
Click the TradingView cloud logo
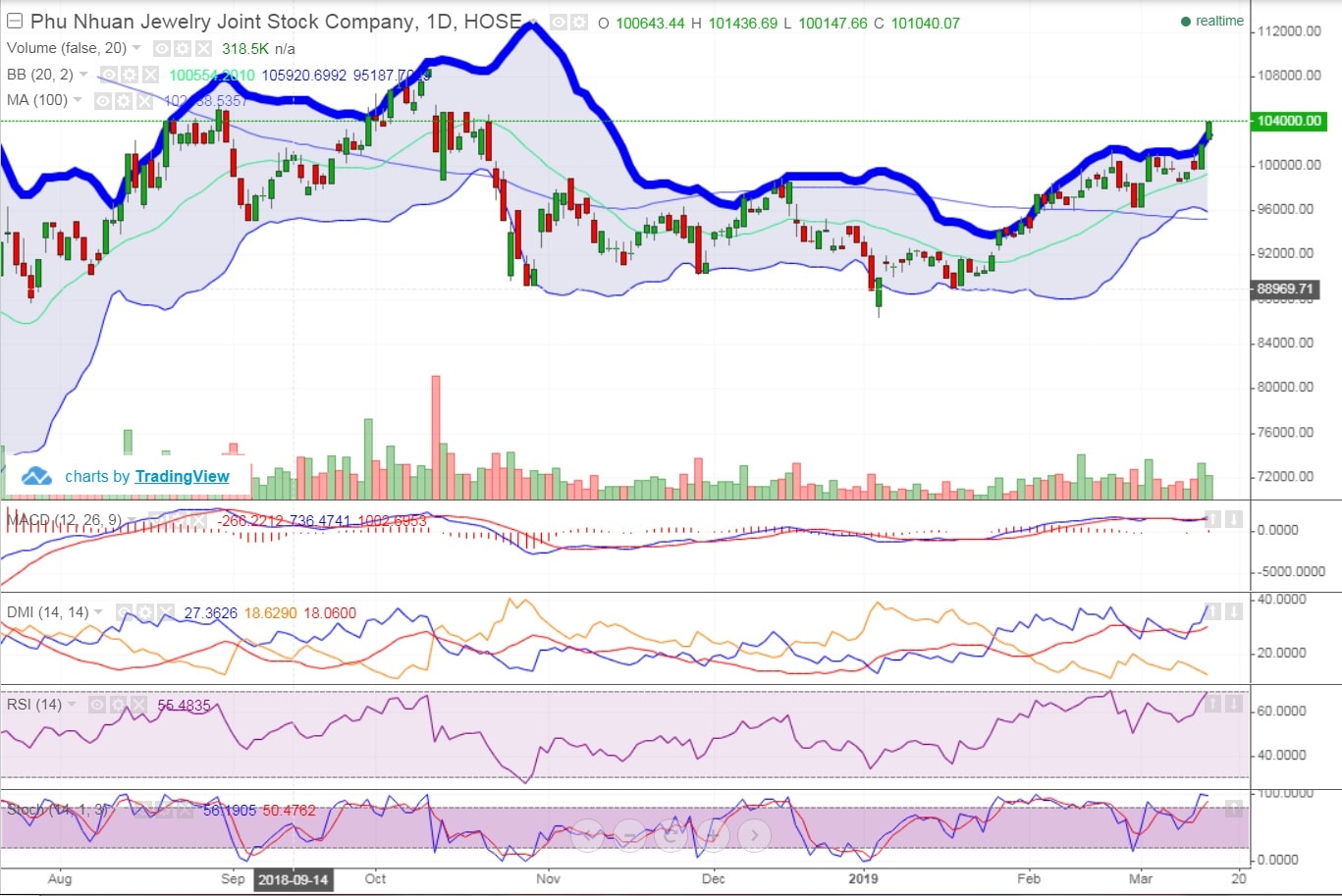coord(37,476)
